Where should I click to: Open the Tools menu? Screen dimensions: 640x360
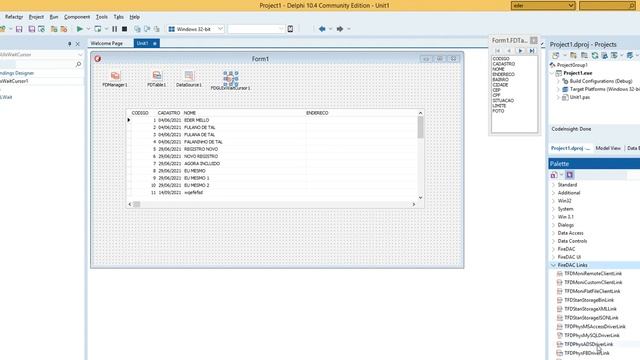(102, 17)
